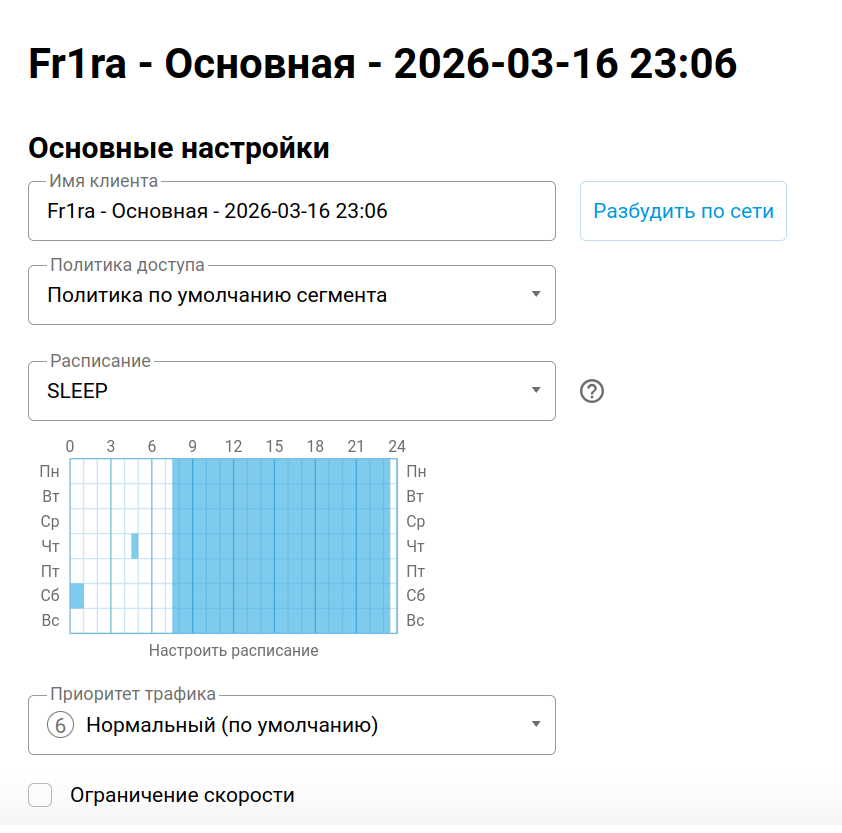Image resolution: width=842 pixels, height=833 pixels.
Task: Open the Политика доступа dropdown
Action: tap(291, 295)
